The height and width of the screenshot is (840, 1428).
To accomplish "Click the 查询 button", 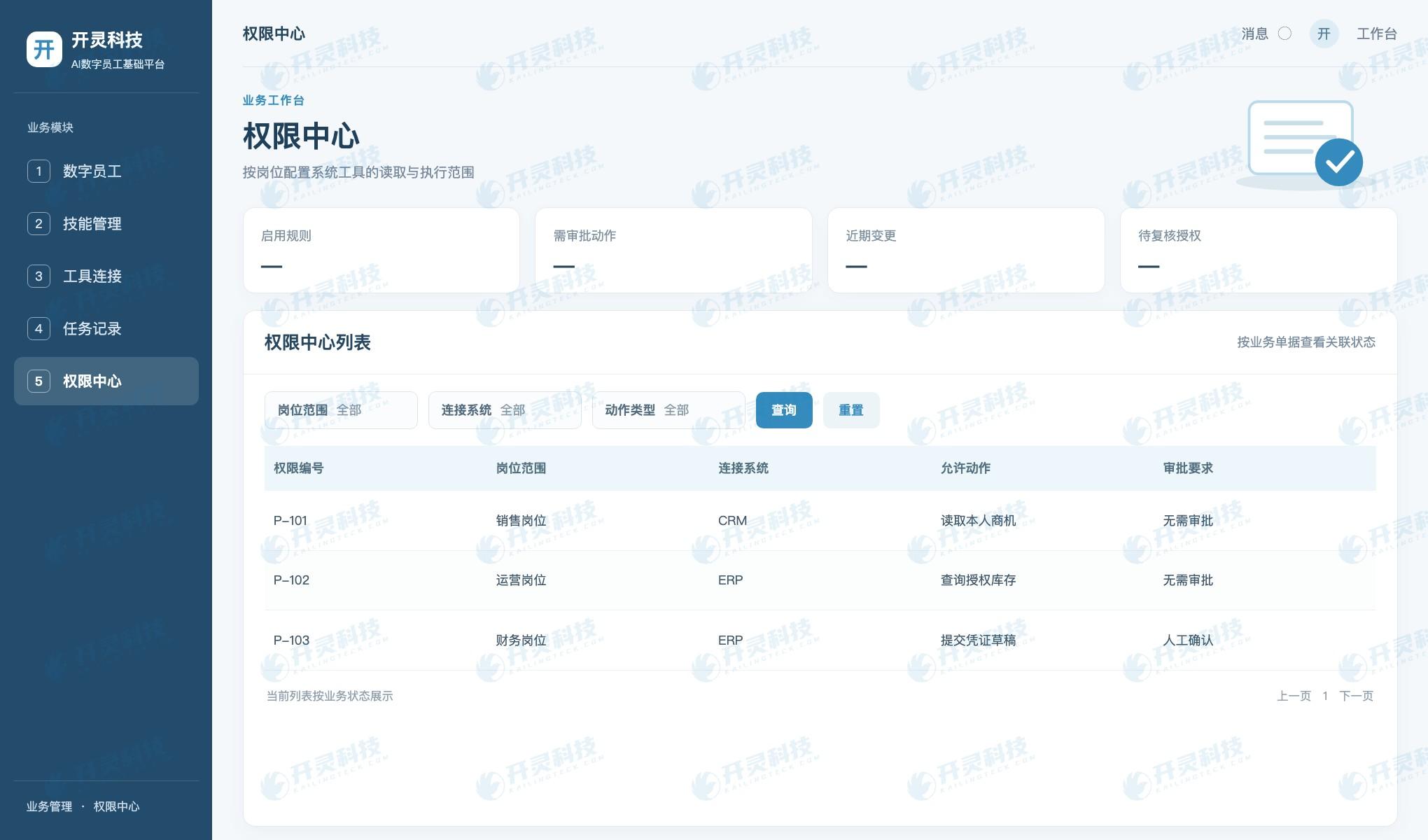I will pos(784,410).
